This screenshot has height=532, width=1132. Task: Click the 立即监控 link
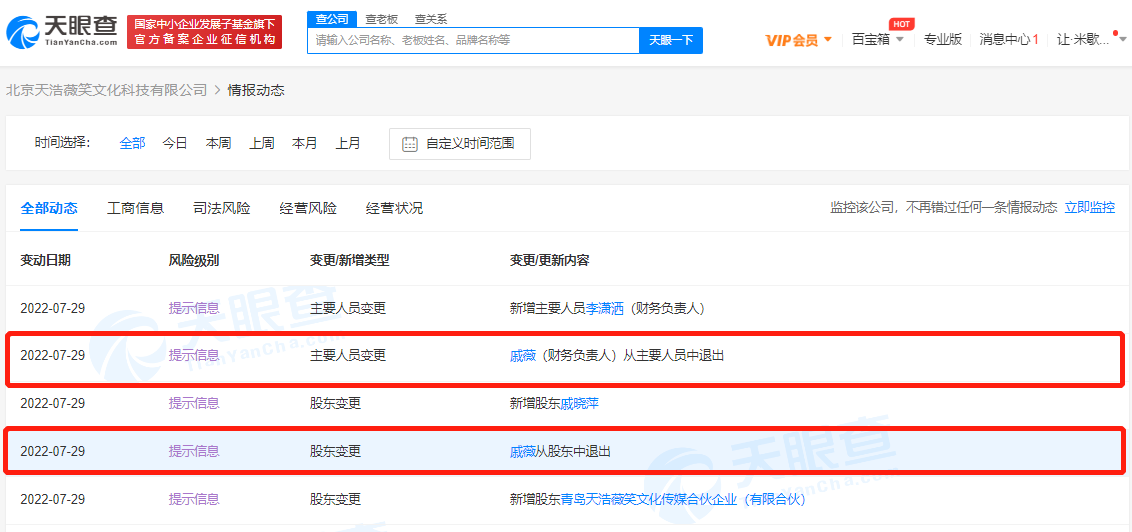click(x=1089, y=208)
